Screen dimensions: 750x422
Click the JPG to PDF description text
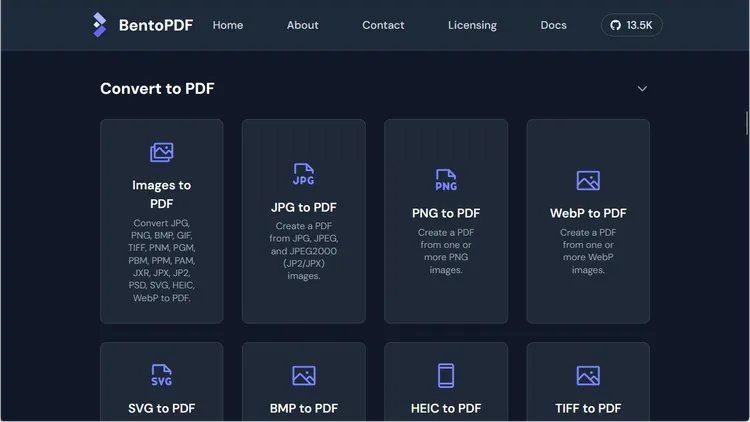coord(304,251)
